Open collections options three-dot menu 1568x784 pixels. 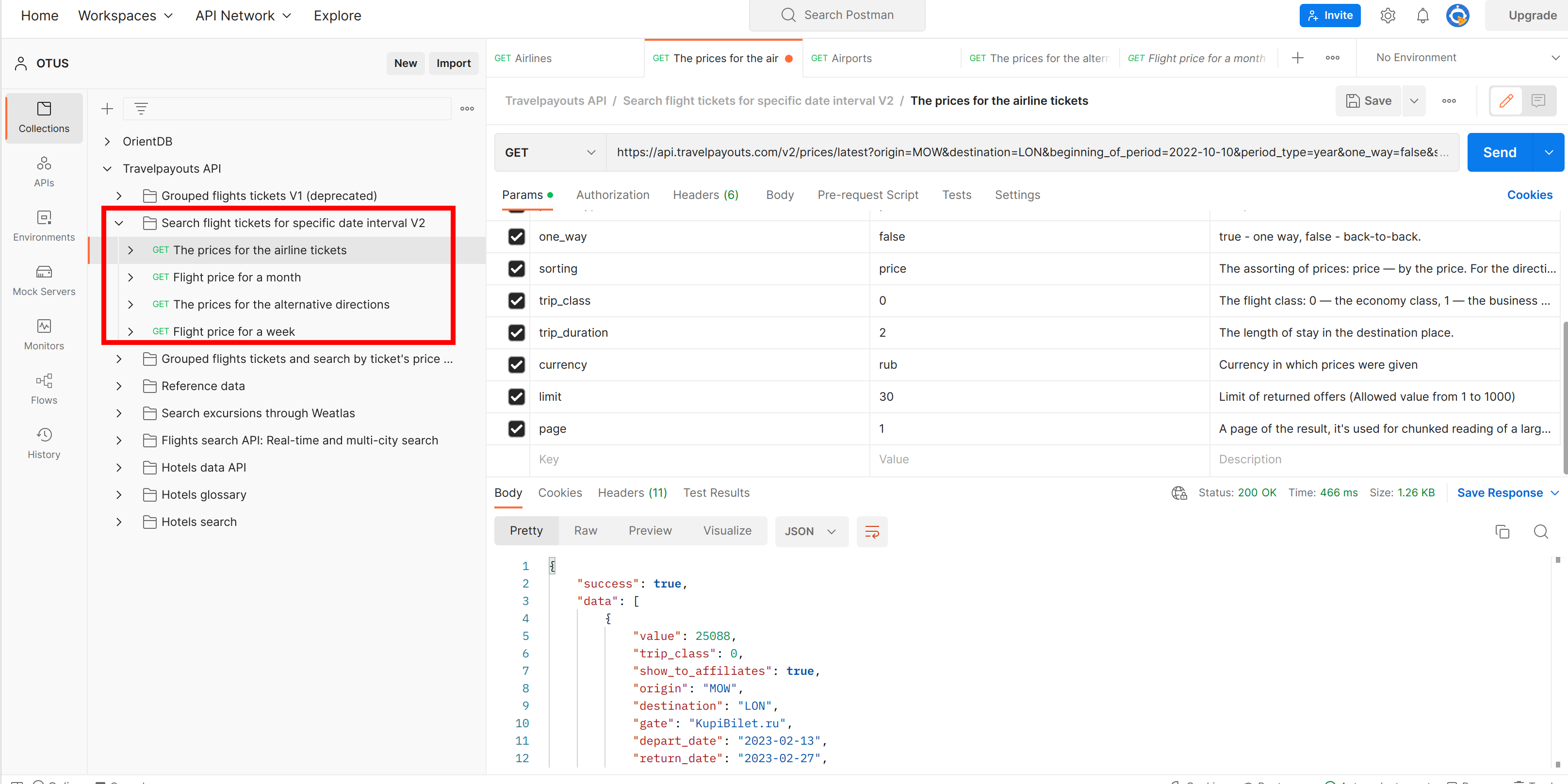pyautogui.click(x=467, y=108)
